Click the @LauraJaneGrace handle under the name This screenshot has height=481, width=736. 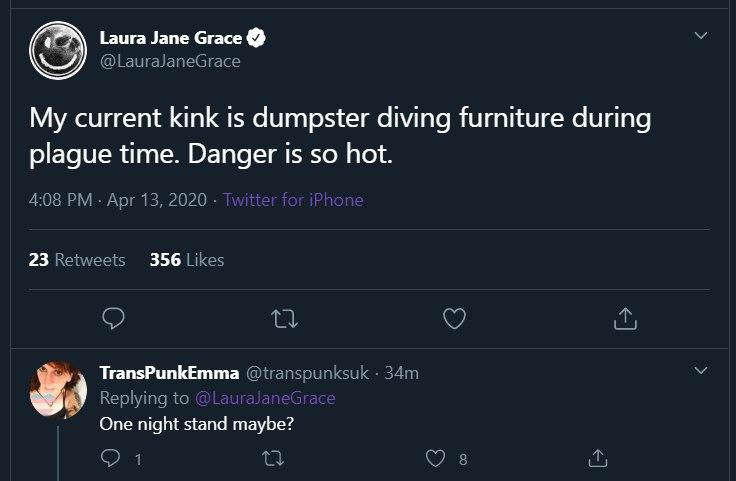[x=170, y=62]
